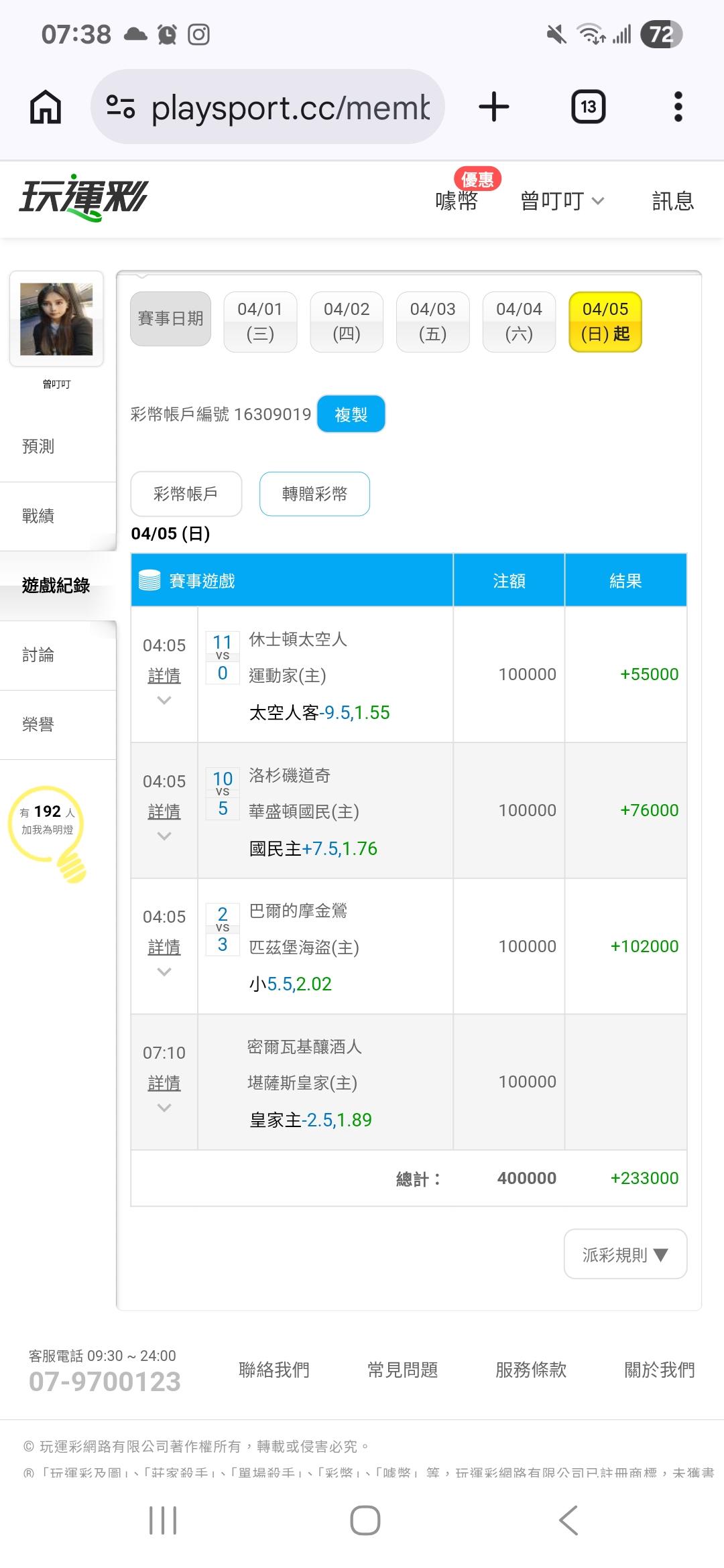
Task: Open the 討論 sidebar menu item
Action: (x=39, y=655)
